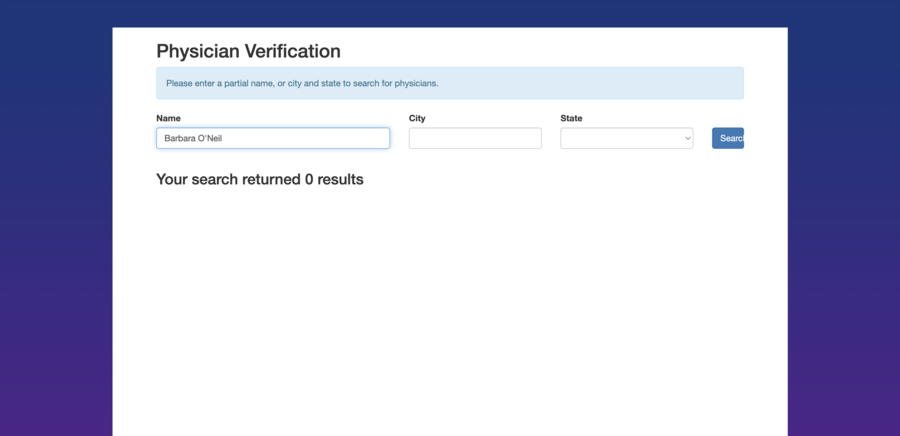Click the Physician Verification heading

pyautogui.click(x=248, y=51)
